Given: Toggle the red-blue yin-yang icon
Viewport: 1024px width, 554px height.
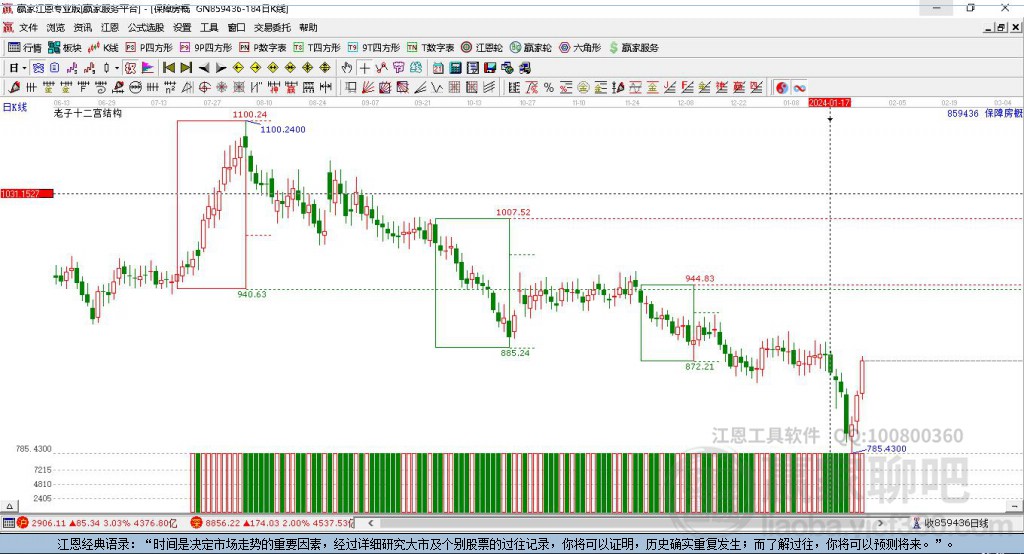Looking at the screenshot, I should click(782, 88).
